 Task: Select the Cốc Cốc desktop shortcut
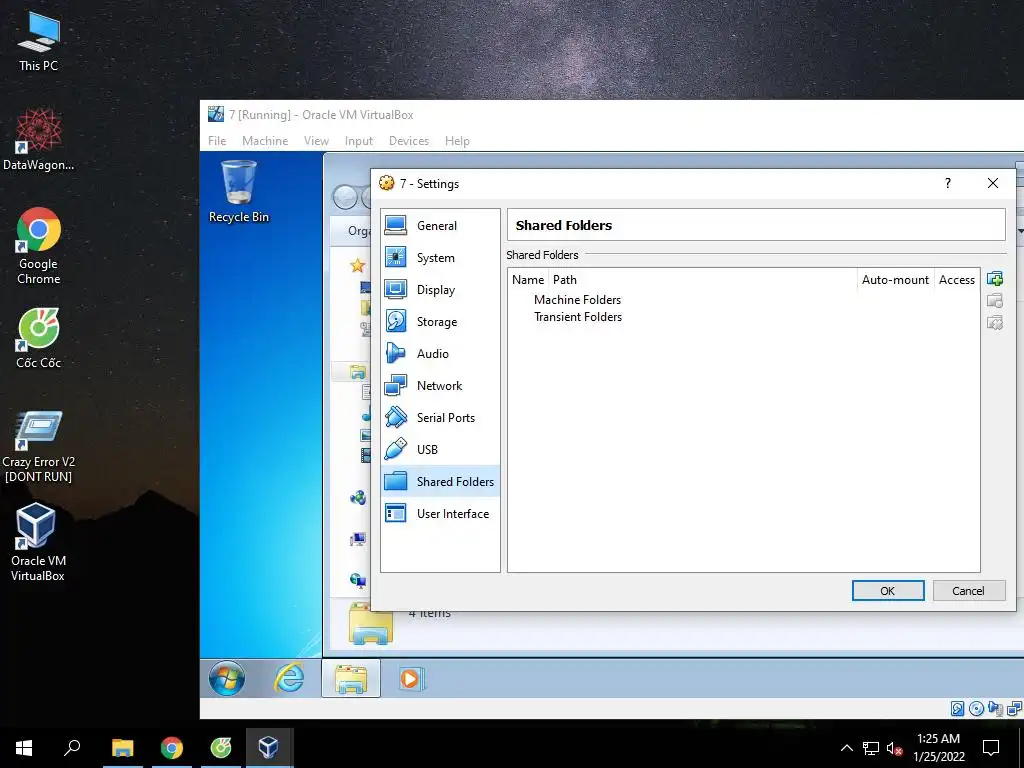point(39,338)
